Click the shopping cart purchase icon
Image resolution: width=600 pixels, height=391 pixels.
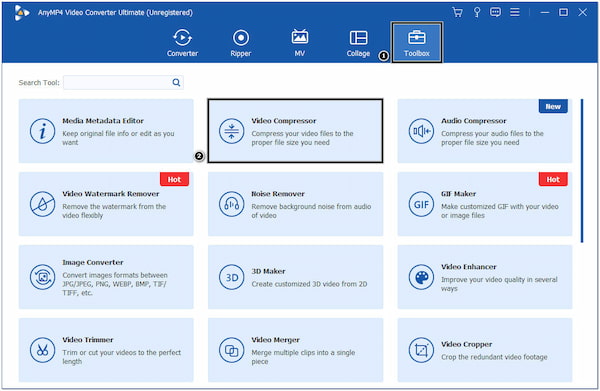click(457, 12)
